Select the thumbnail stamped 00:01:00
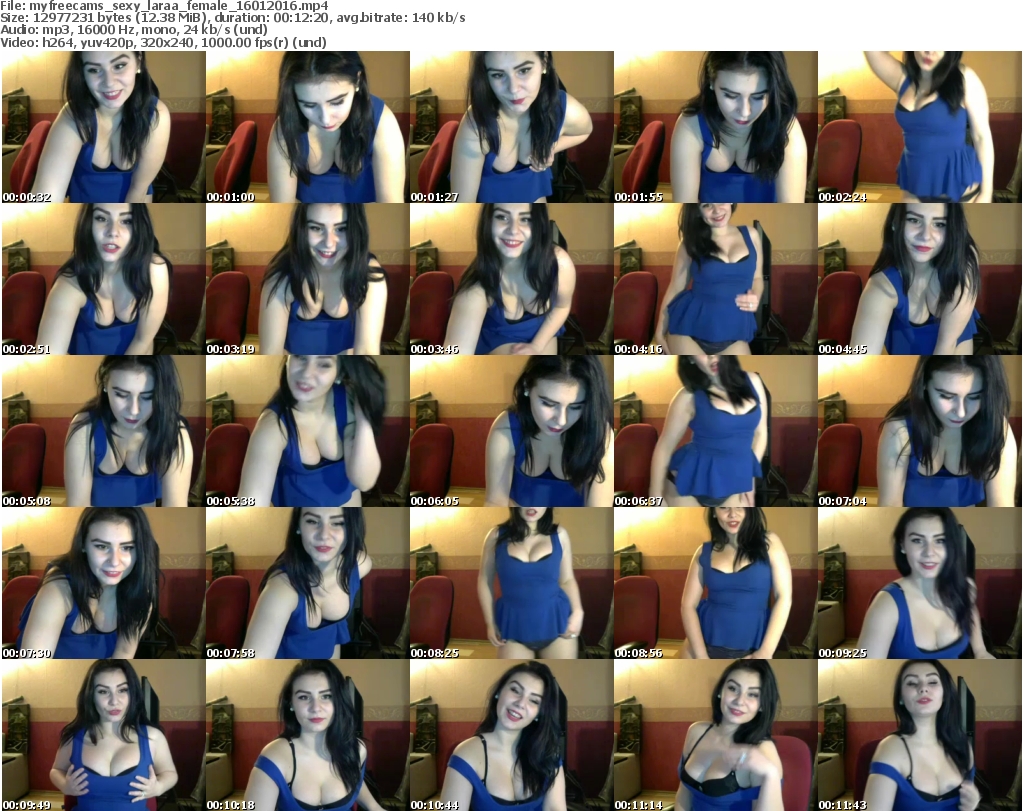This screenshot has width=1024, height=811. [x=308, y=127]
